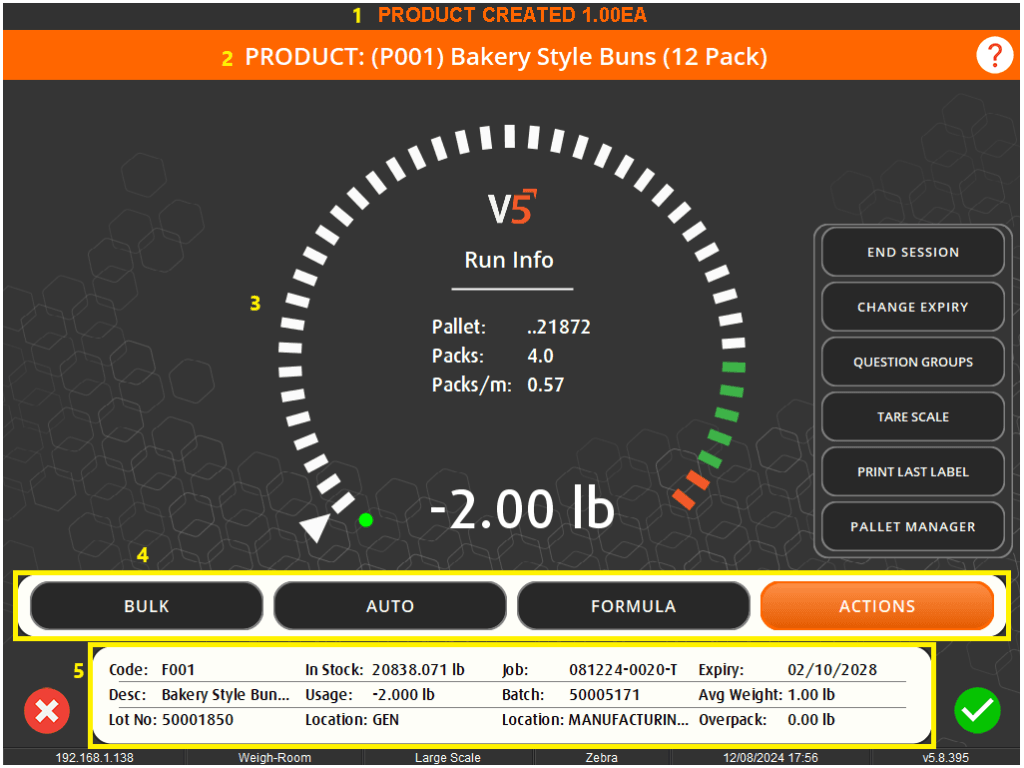Switch to the BULK tab
The image size is (1024, 768).
pos(146,605)
